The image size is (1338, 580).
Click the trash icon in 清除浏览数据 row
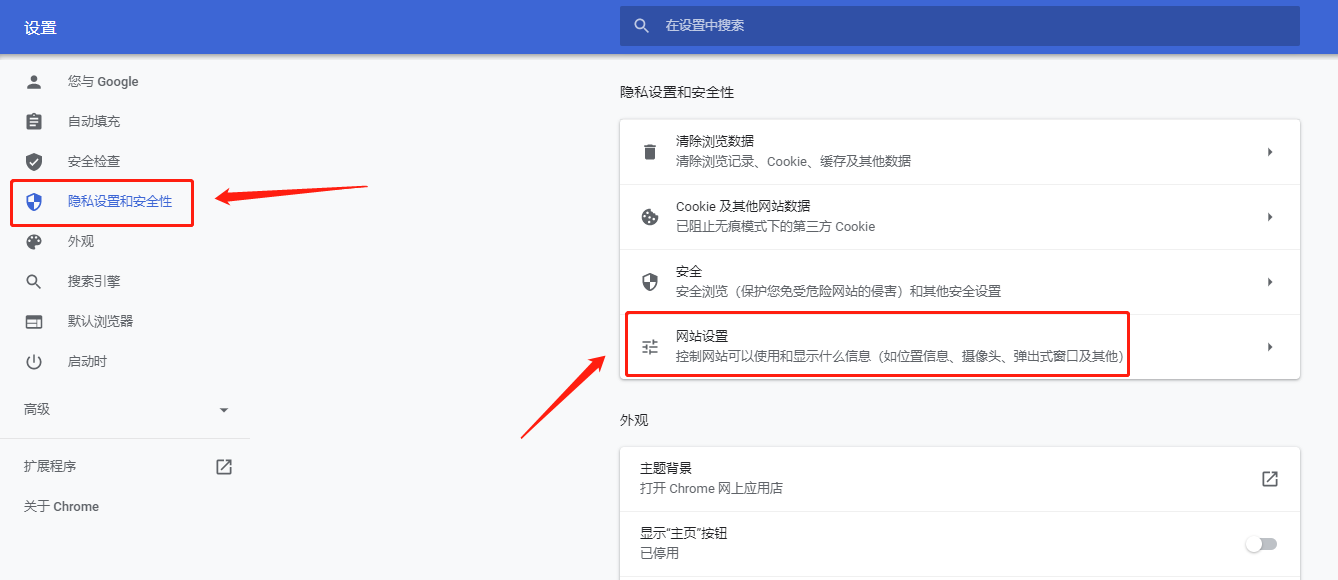(x=650, y=152)
